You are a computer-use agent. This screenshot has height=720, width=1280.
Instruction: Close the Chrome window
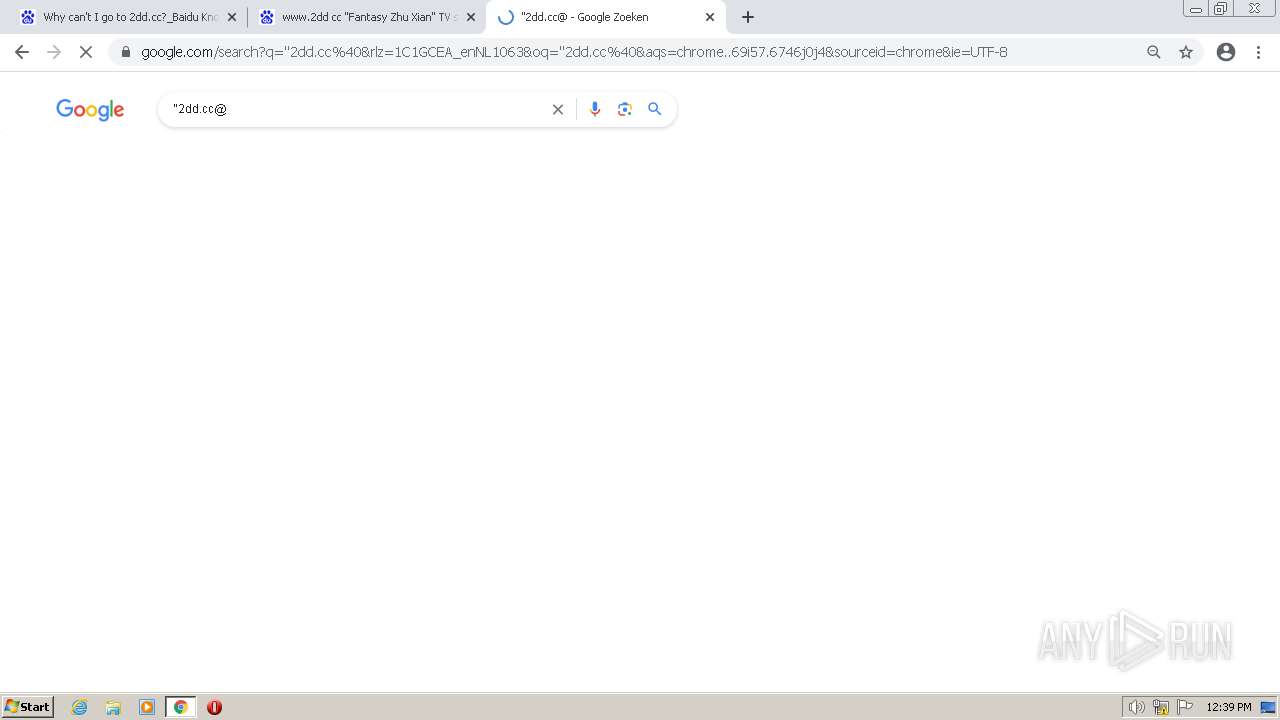tap(1254, 9)
